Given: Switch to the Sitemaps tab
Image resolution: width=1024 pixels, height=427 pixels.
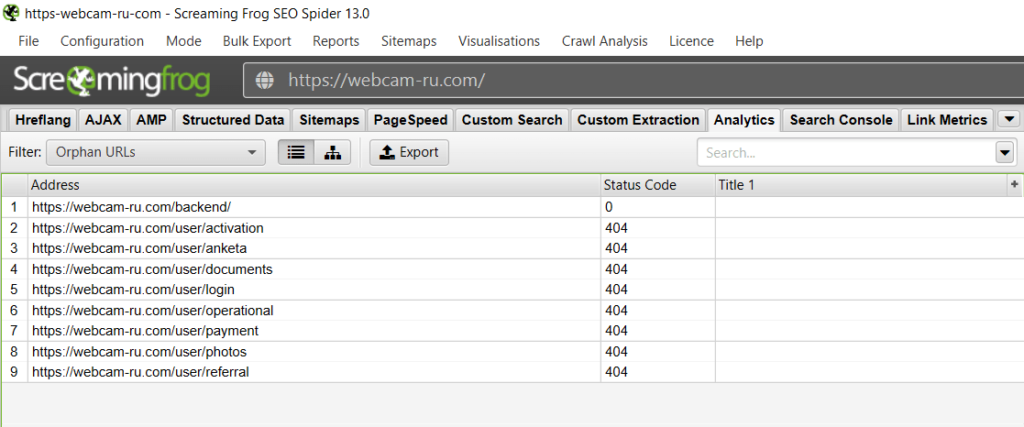Looking at the screenshot, I should (x=329, y=120).
